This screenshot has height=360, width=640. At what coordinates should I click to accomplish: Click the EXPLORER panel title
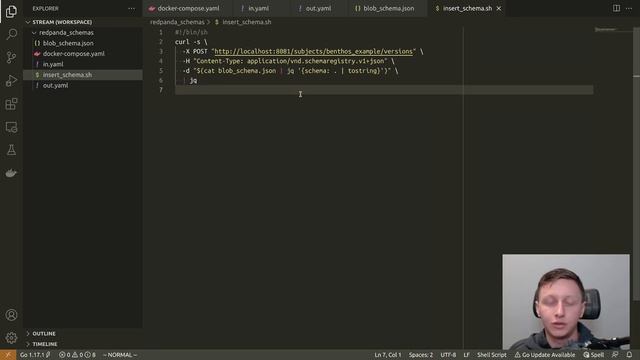(45, 9)
